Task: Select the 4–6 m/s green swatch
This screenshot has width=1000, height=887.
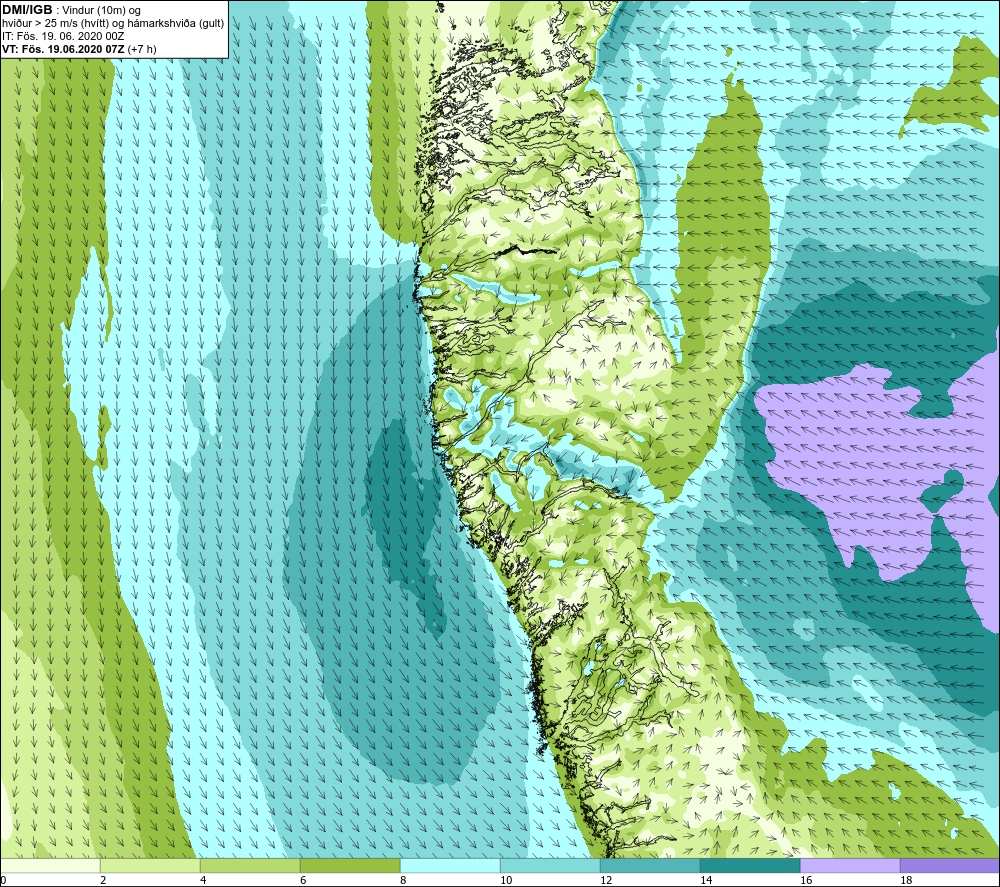Action: [x=250, y=865]
